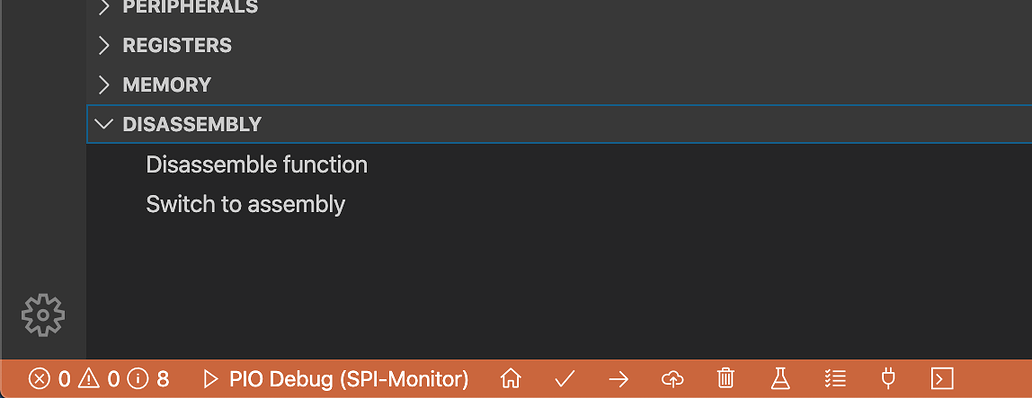Open PlatformIO Home from status bar
This screenshot has width=1032, height=398.
(x=511, y=378)
